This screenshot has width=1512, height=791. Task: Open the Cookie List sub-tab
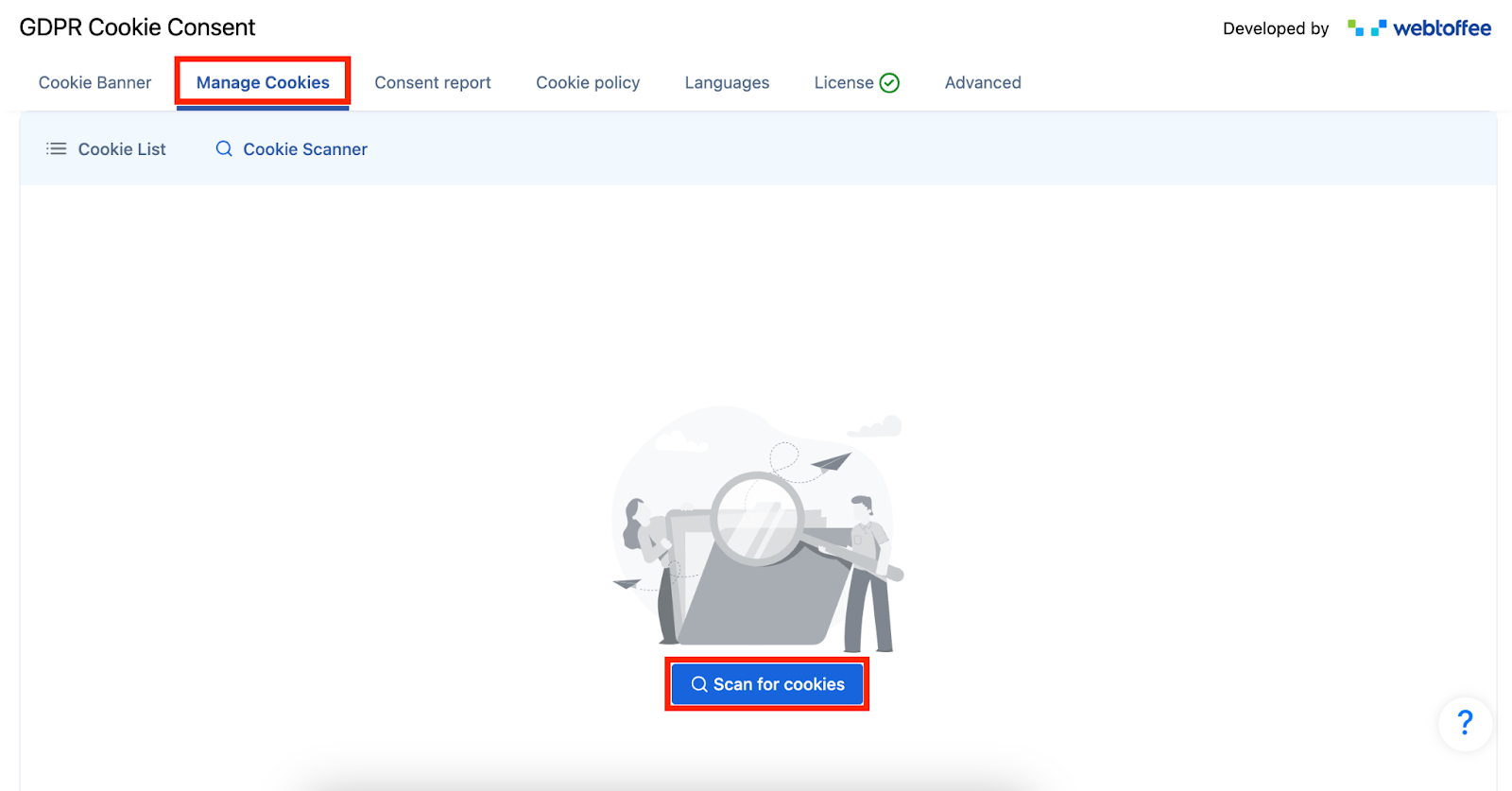106,149
